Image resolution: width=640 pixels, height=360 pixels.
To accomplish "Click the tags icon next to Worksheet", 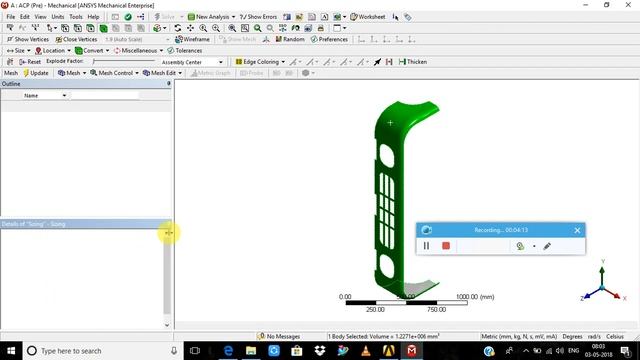I will pyautogui.click(x=408, y=17).
